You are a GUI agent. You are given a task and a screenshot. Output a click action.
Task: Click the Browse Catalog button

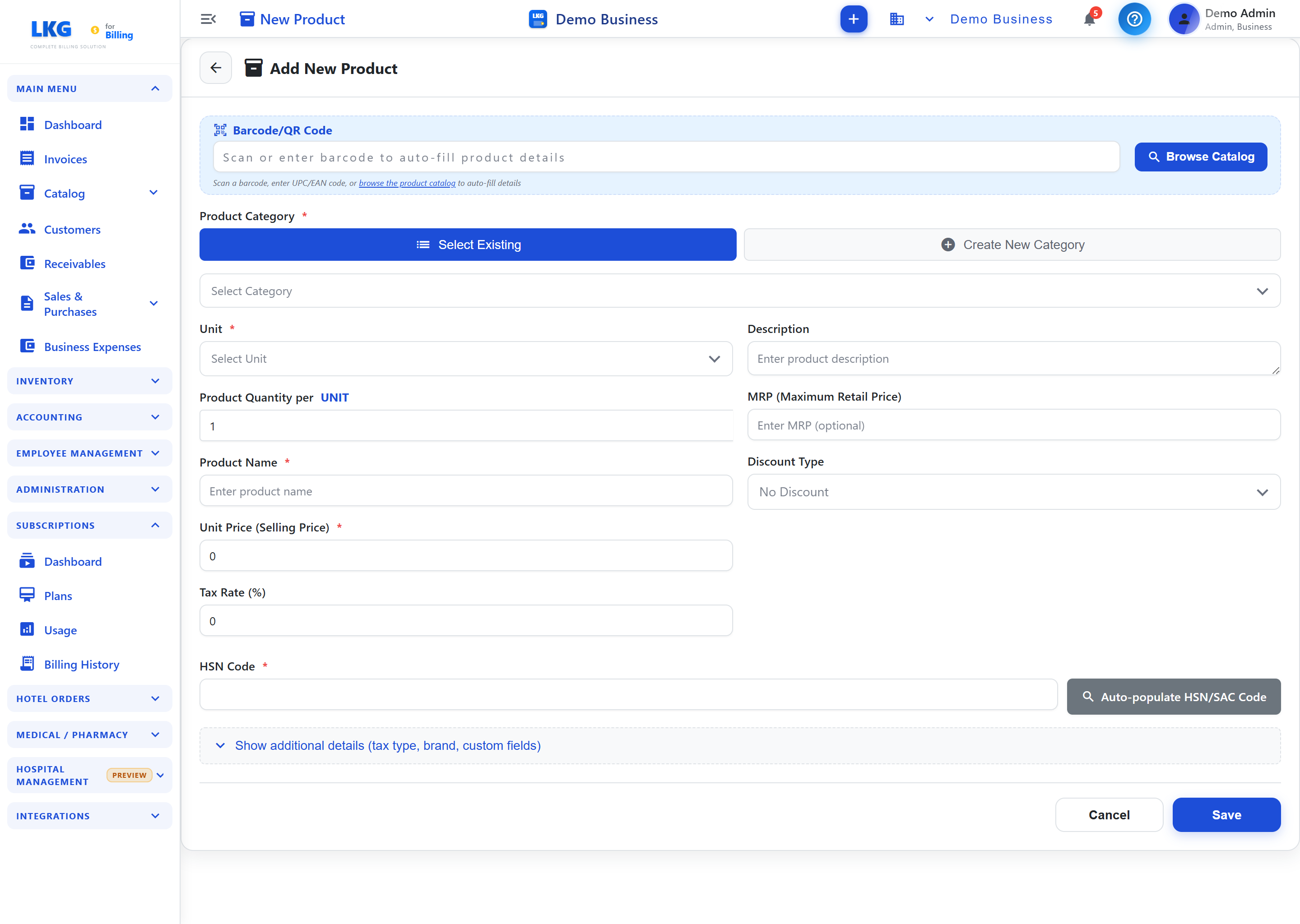tap(1200, 157)
